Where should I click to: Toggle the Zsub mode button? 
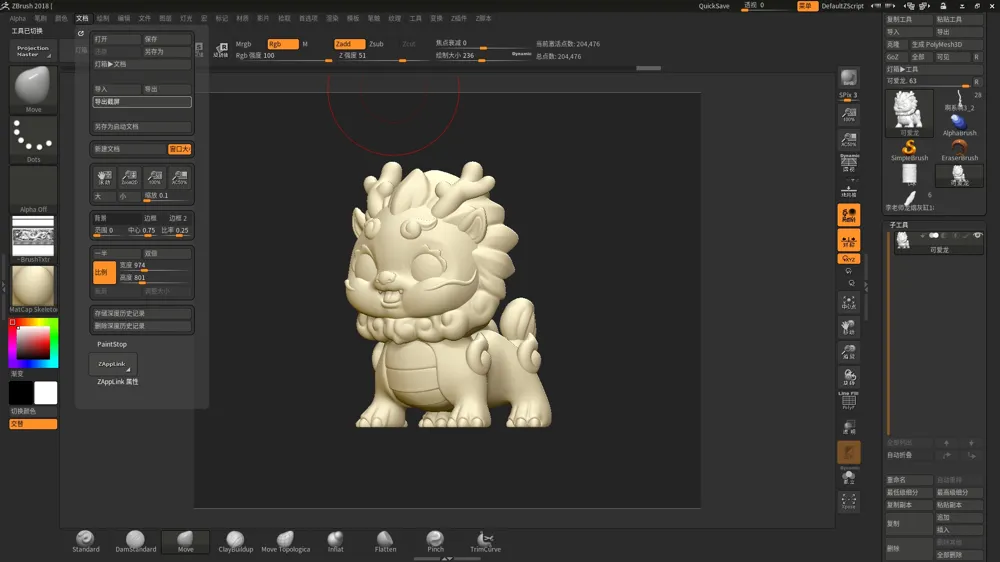click(376, 44)
